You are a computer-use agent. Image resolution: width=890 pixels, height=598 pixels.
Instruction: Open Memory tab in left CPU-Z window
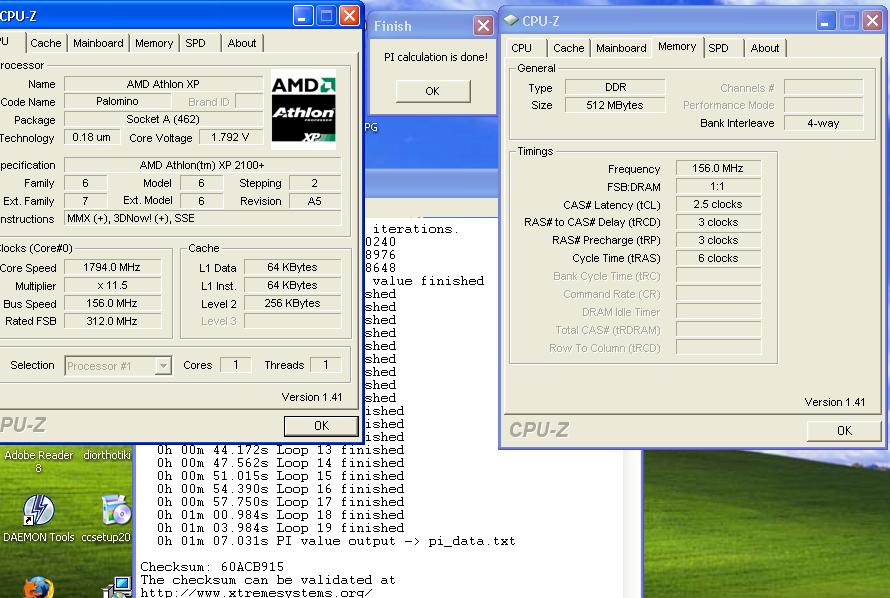point(154,43)
